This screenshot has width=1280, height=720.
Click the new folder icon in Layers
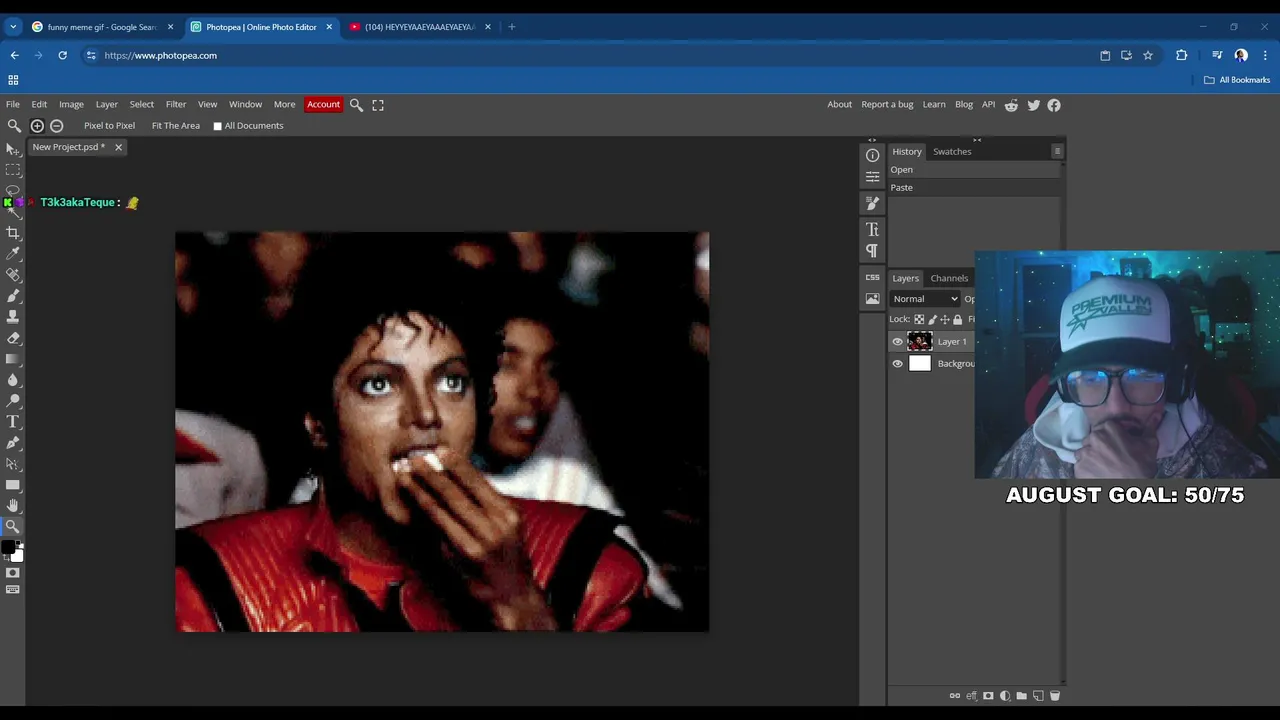1021,696
